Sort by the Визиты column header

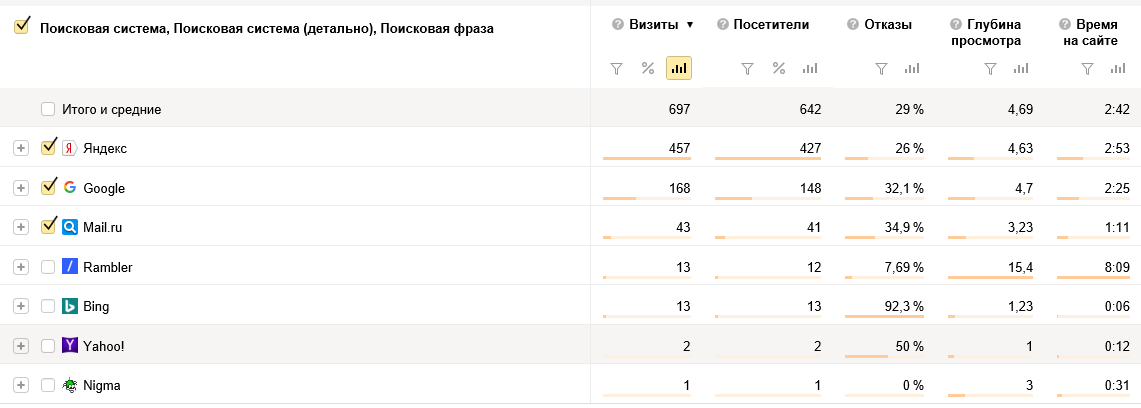click(x=653, y=25)
